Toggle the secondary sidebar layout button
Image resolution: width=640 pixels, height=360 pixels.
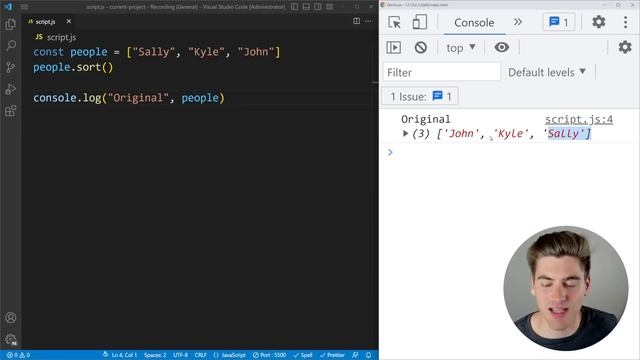tap(318, 7)
